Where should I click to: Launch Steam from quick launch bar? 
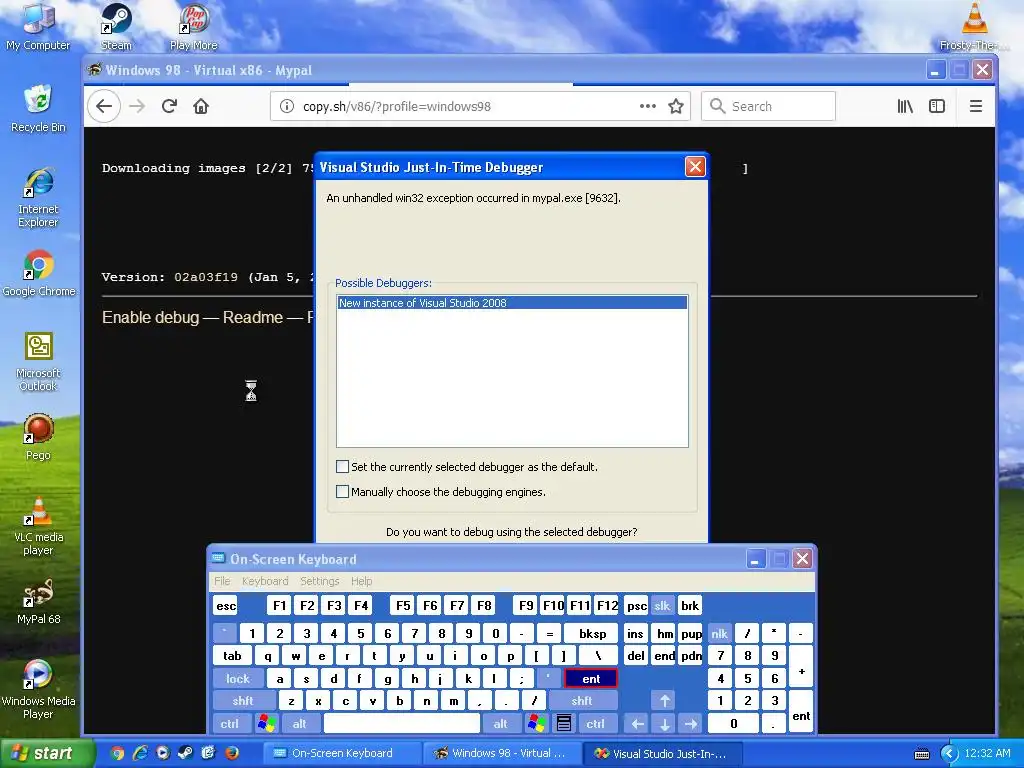pos(185,753)
